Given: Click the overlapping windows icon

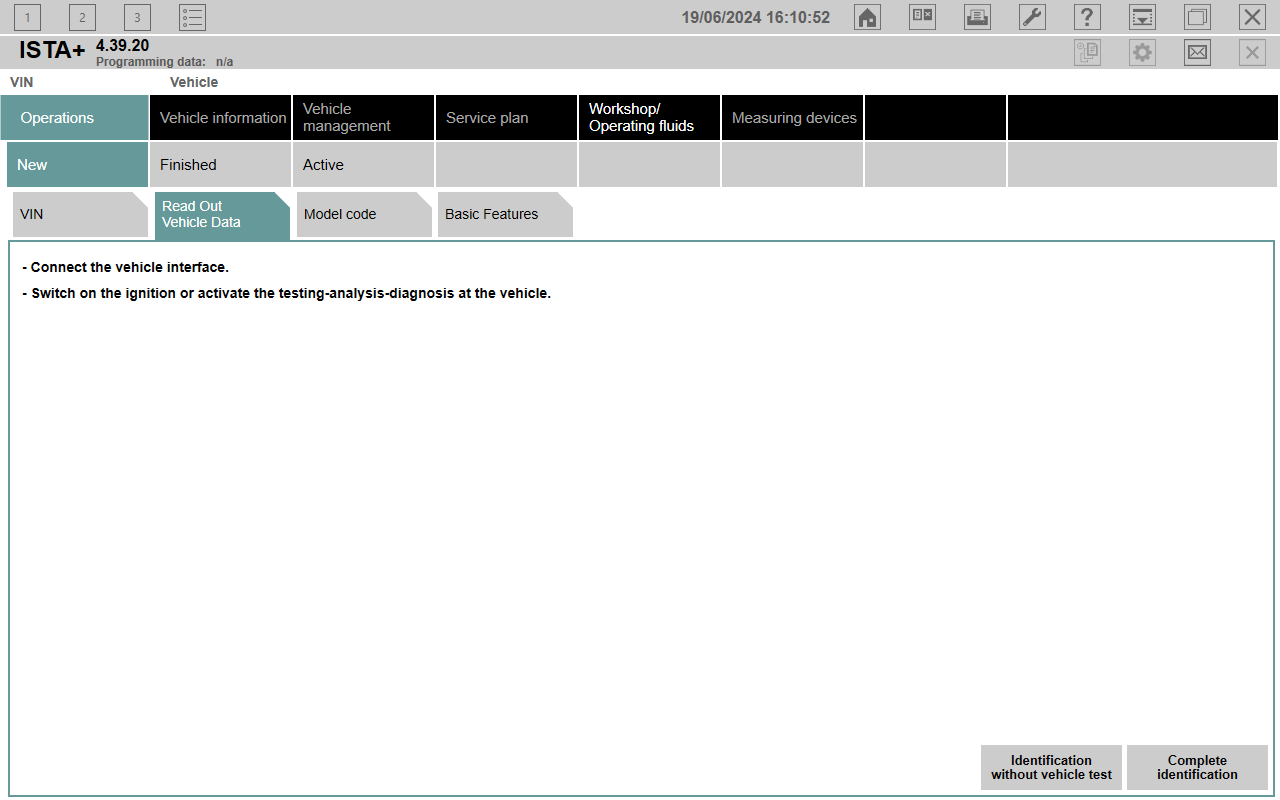Looking at the screenshot, I should (1197, 17).
